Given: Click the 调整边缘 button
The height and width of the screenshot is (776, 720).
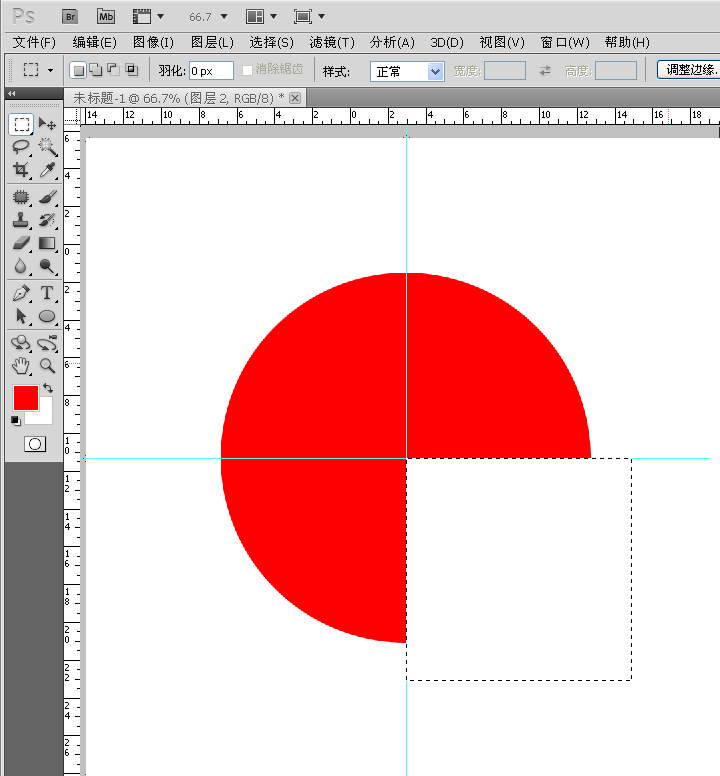Looking at the screenshot, I should coord(688,70).
